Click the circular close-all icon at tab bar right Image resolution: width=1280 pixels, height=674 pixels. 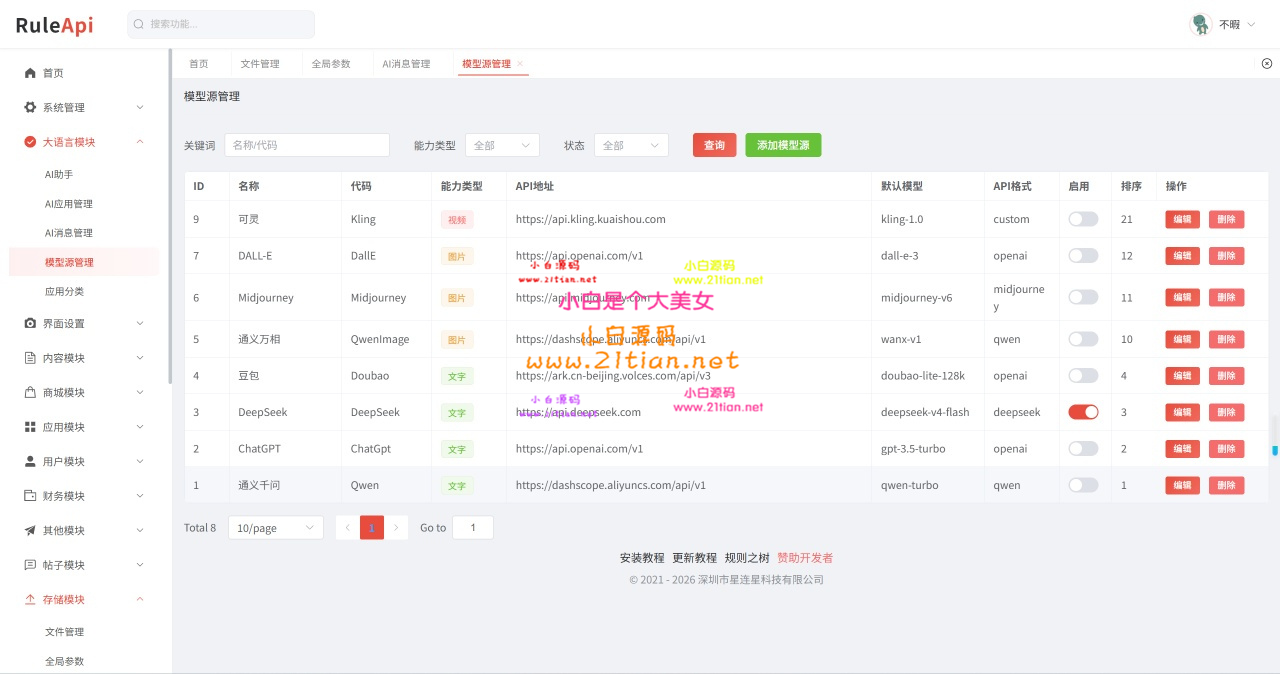tap(1267, 63)
